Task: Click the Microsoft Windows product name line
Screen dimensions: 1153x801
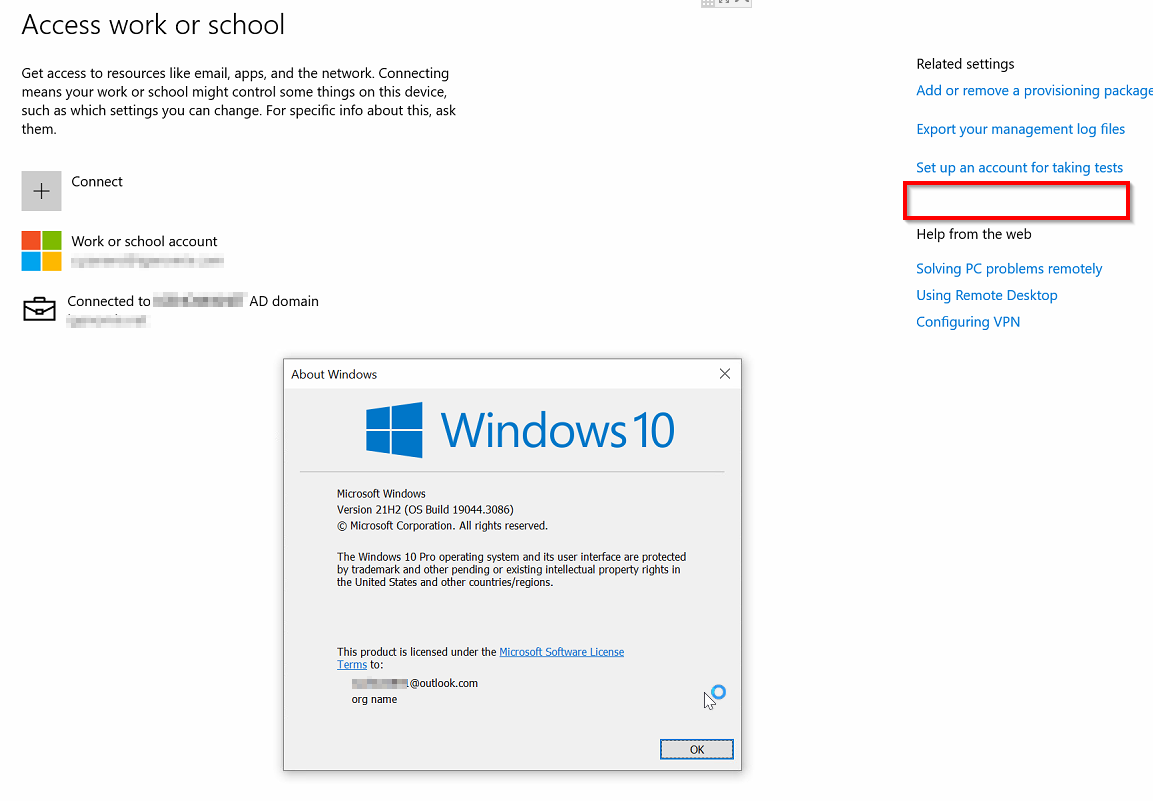Action: click(381, 494)
